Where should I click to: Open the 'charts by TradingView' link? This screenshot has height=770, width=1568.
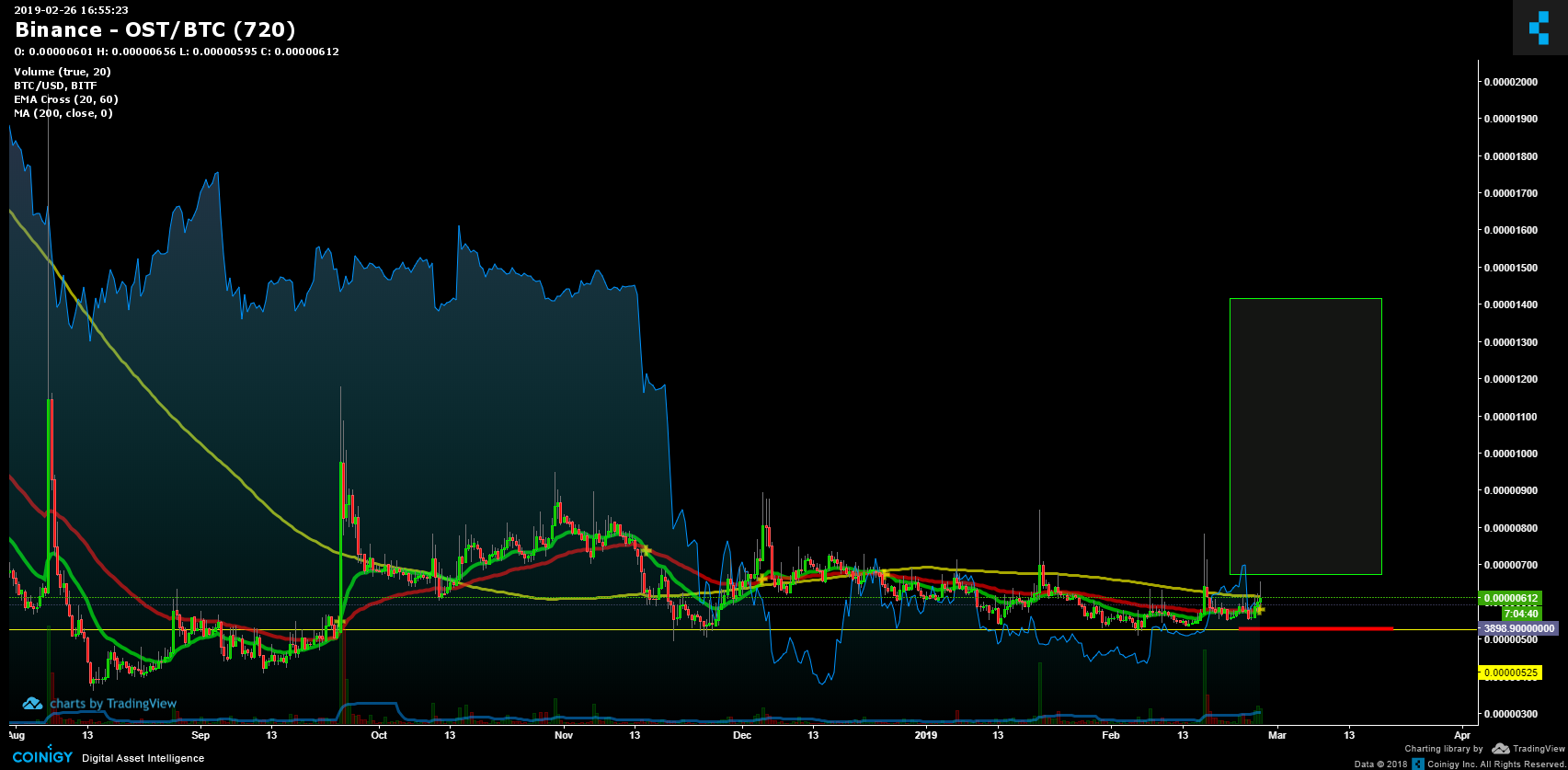click(x=113, y=704)
